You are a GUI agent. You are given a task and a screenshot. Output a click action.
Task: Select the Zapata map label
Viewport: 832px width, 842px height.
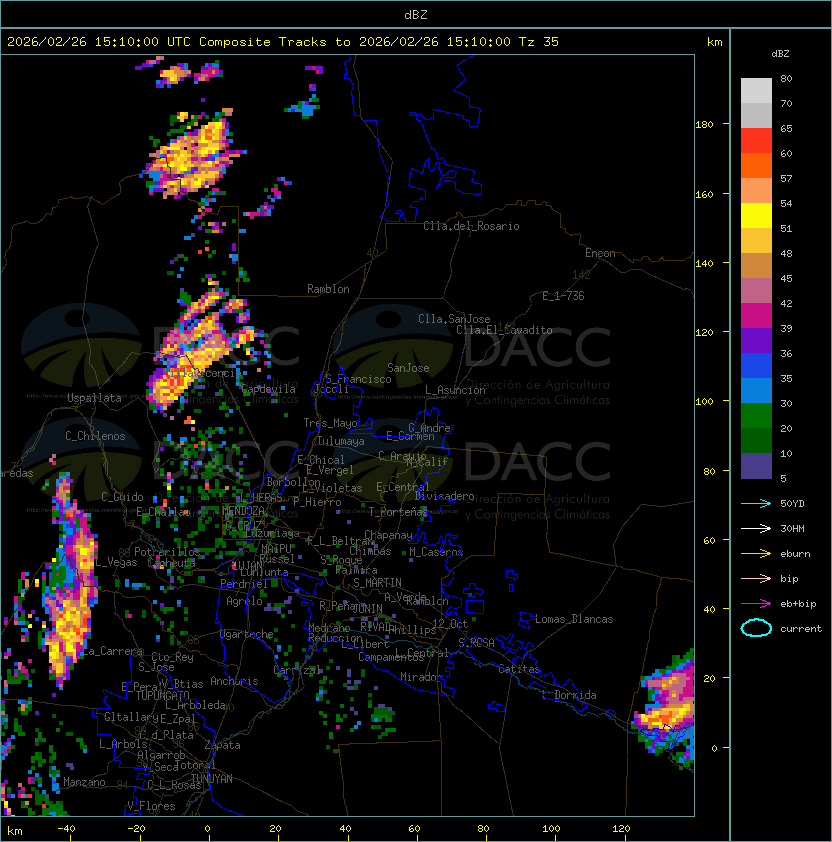[x=222, y=745]
